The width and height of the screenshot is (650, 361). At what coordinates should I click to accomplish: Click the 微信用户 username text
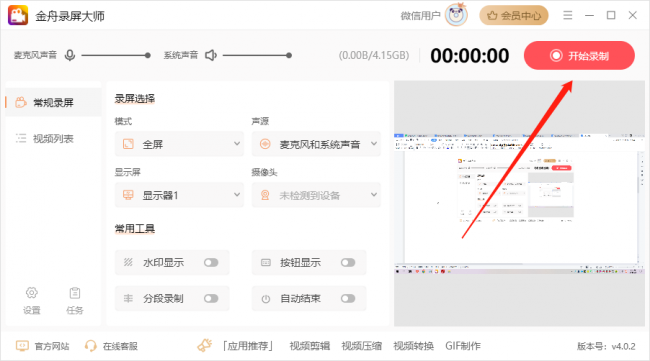pos(420,16)
